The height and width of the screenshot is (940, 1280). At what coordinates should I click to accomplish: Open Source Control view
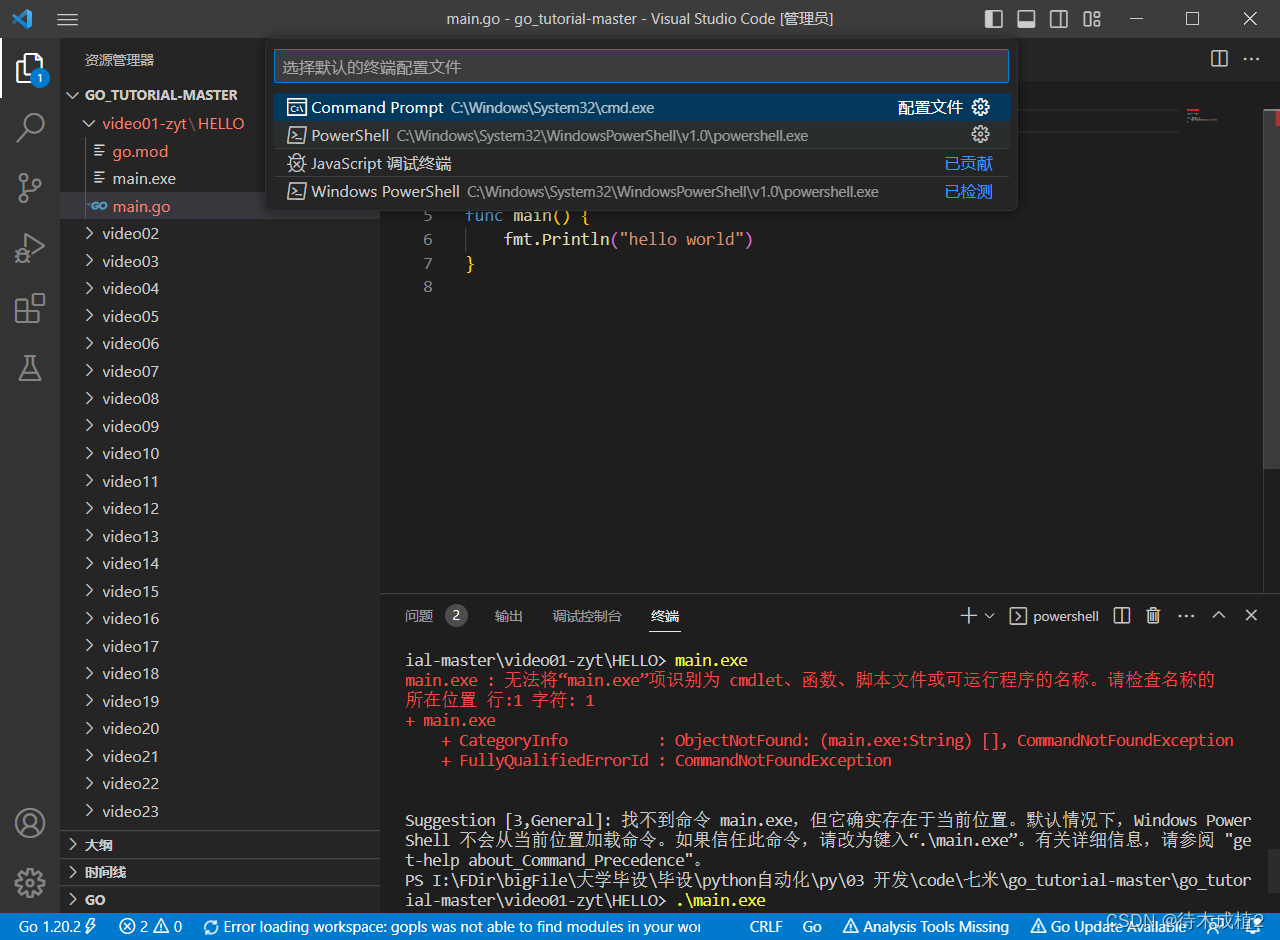pos(30,187)
